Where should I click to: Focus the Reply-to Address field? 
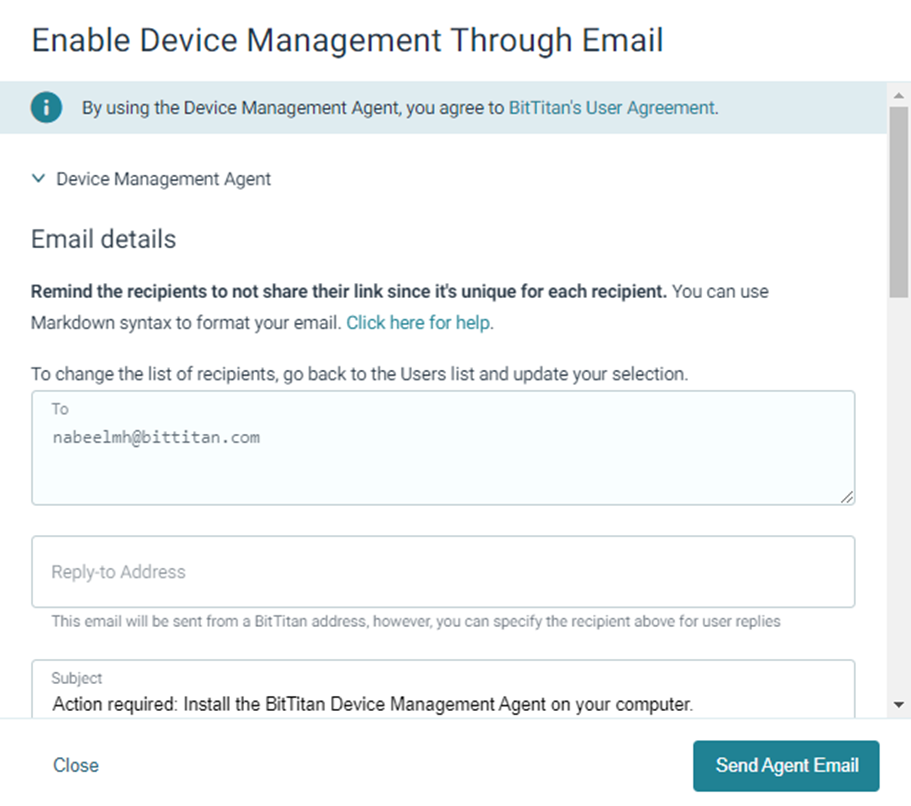coord(443,572)
